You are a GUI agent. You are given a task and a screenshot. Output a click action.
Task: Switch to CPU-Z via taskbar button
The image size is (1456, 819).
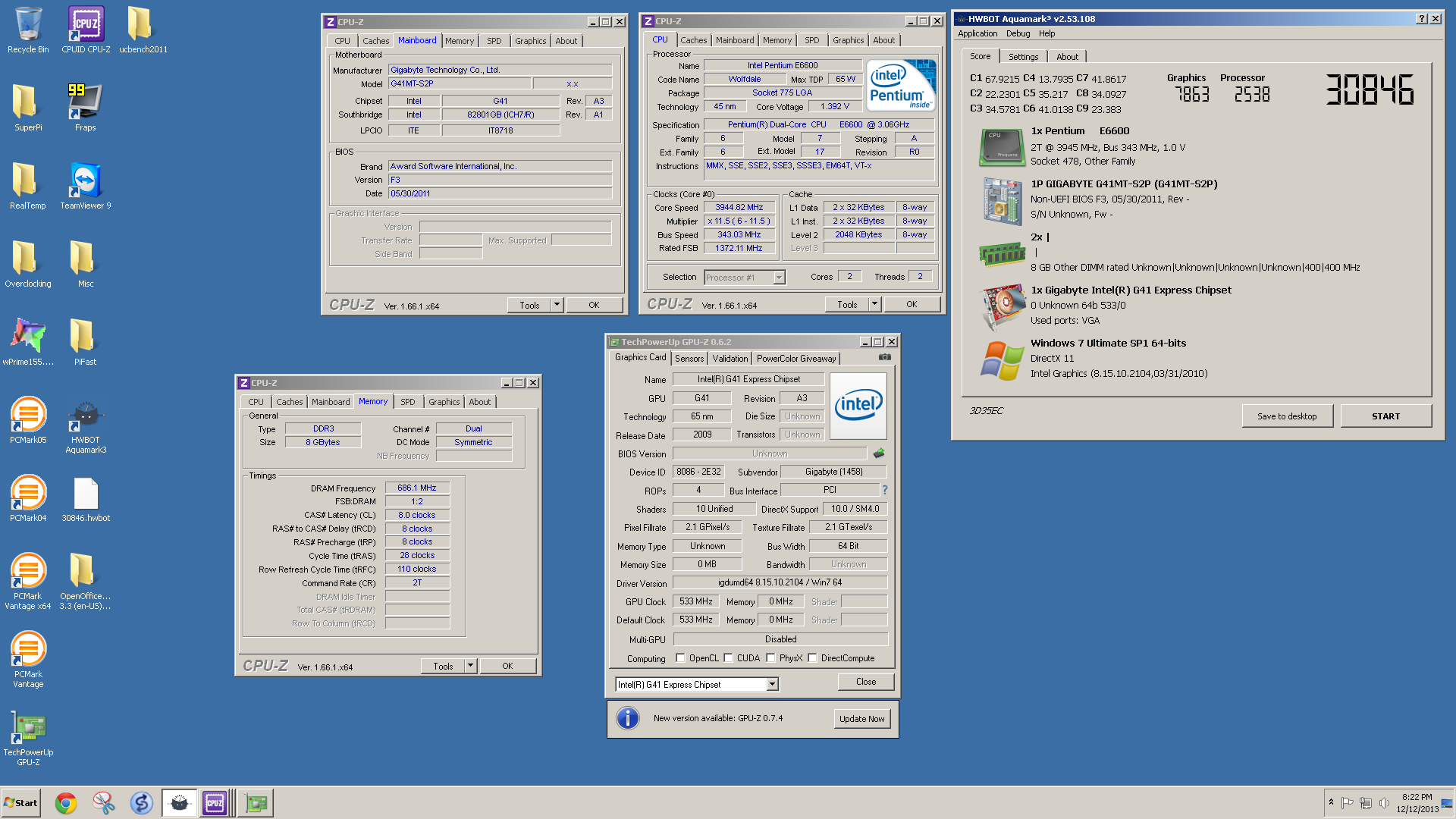point(215,803)
